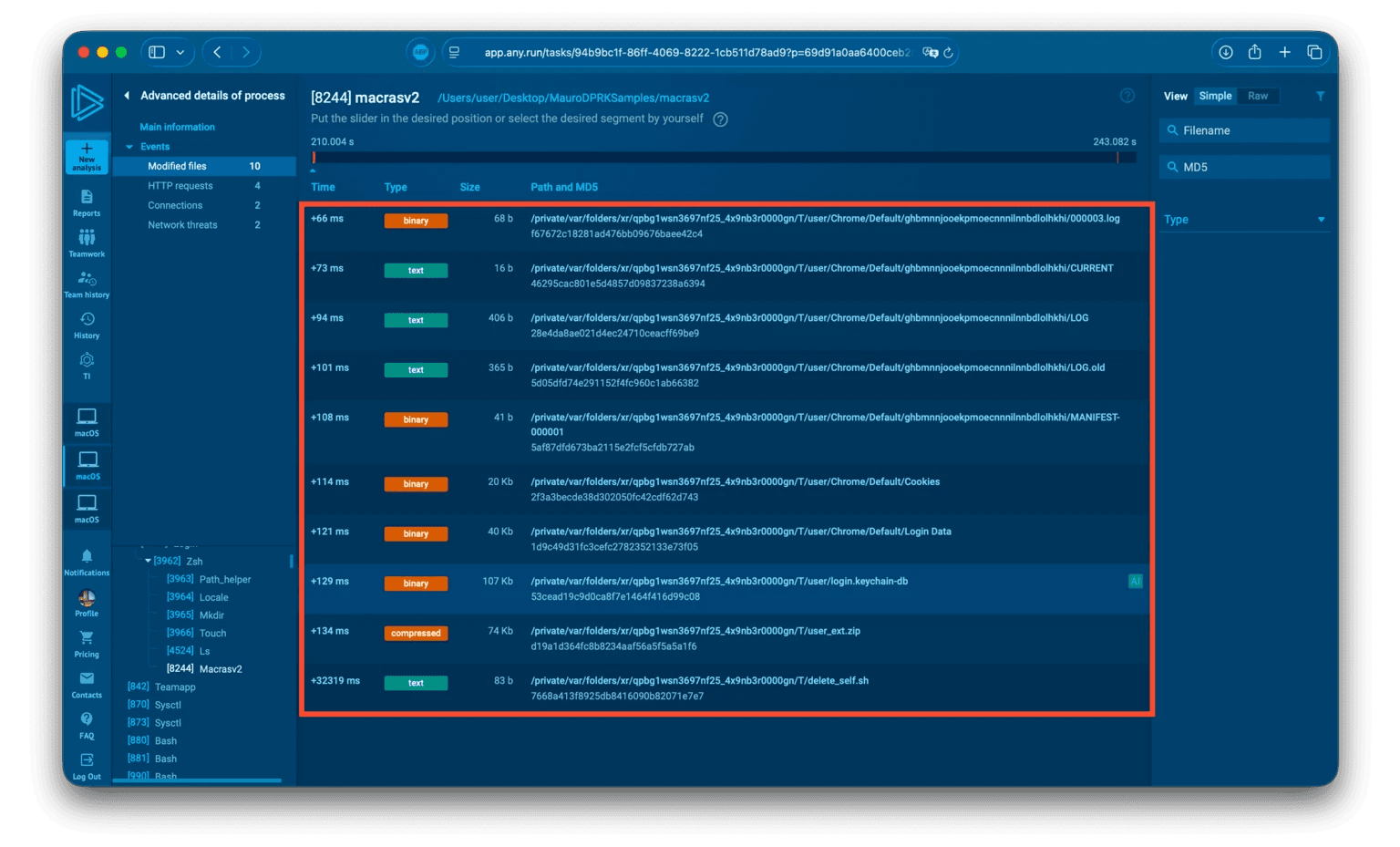Collapse the [3962] Zsh process node

[x=148, y=561]
